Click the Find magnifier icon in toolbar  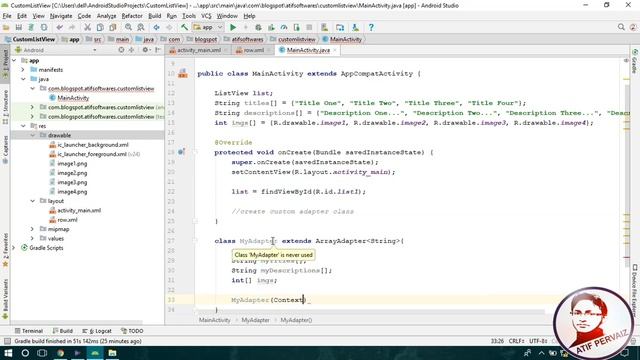(128, 27)
